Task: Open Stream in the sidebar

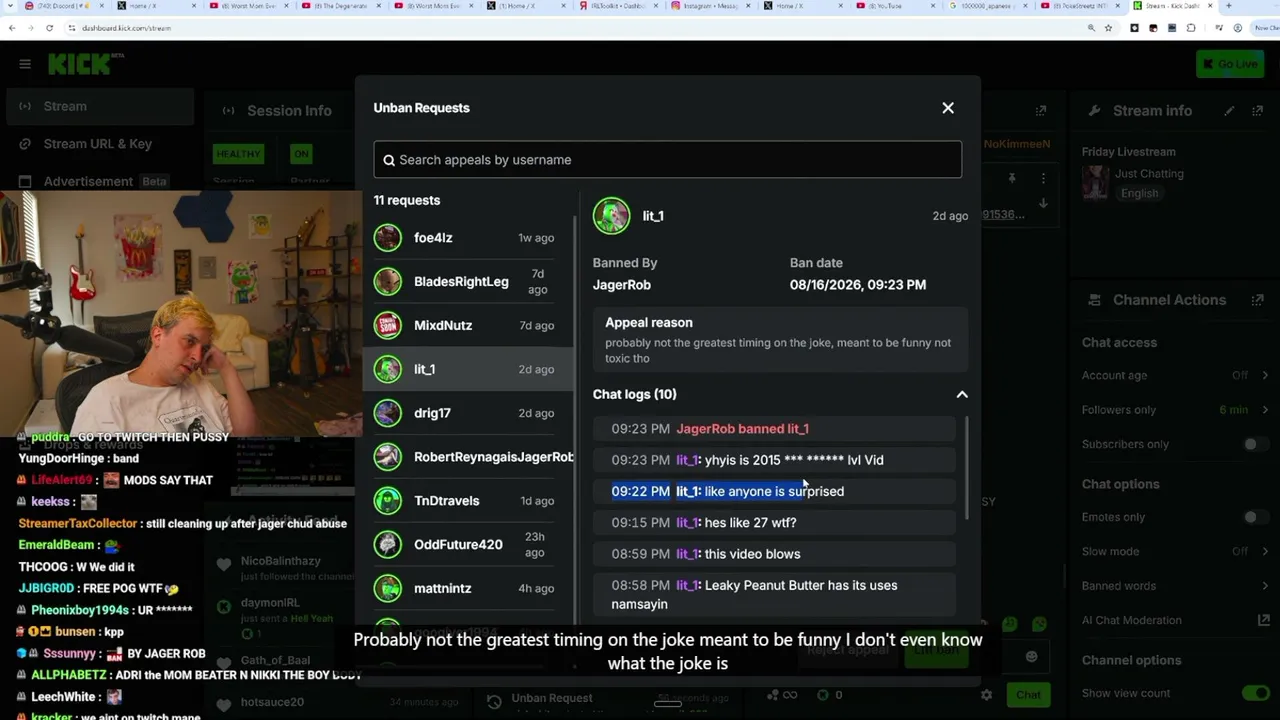Action: tap(100, 107)
